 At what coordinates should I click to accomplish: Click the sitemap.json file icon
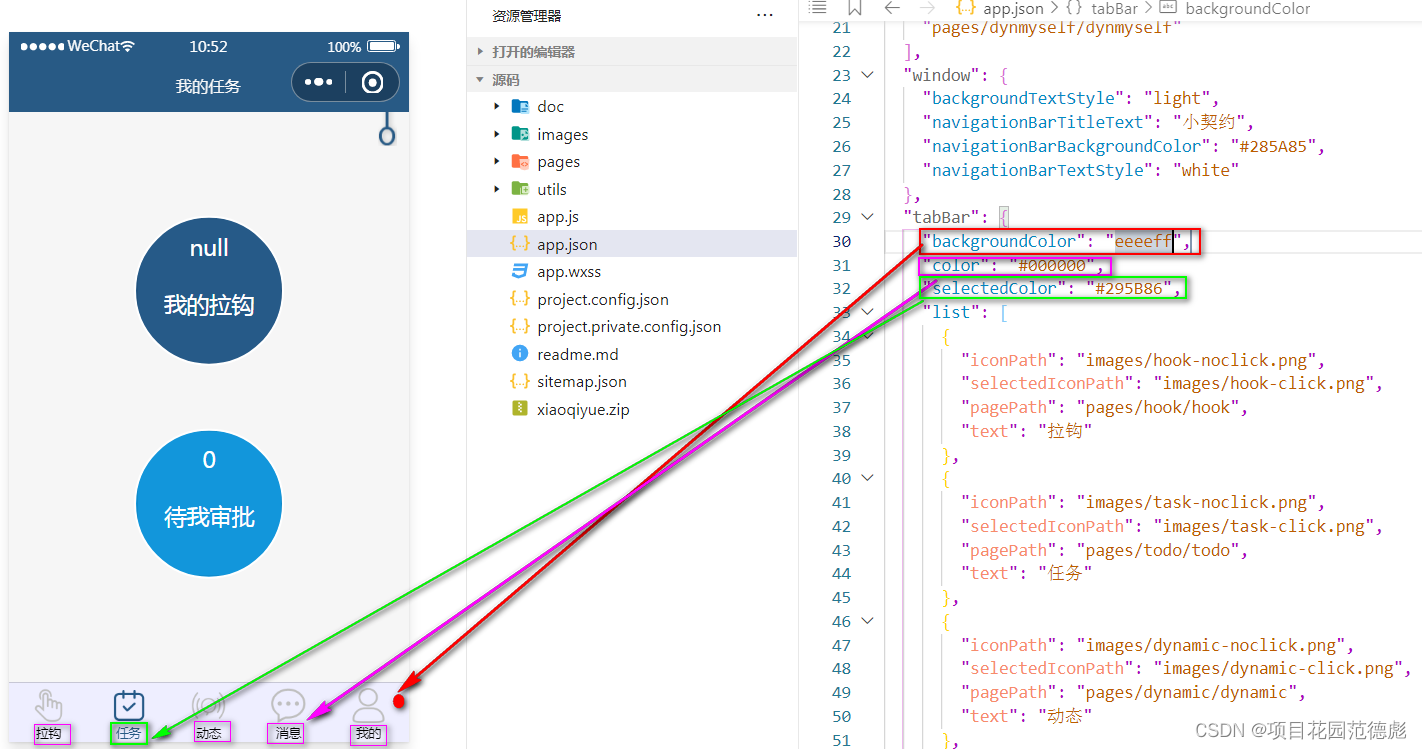tap(520, 381)
